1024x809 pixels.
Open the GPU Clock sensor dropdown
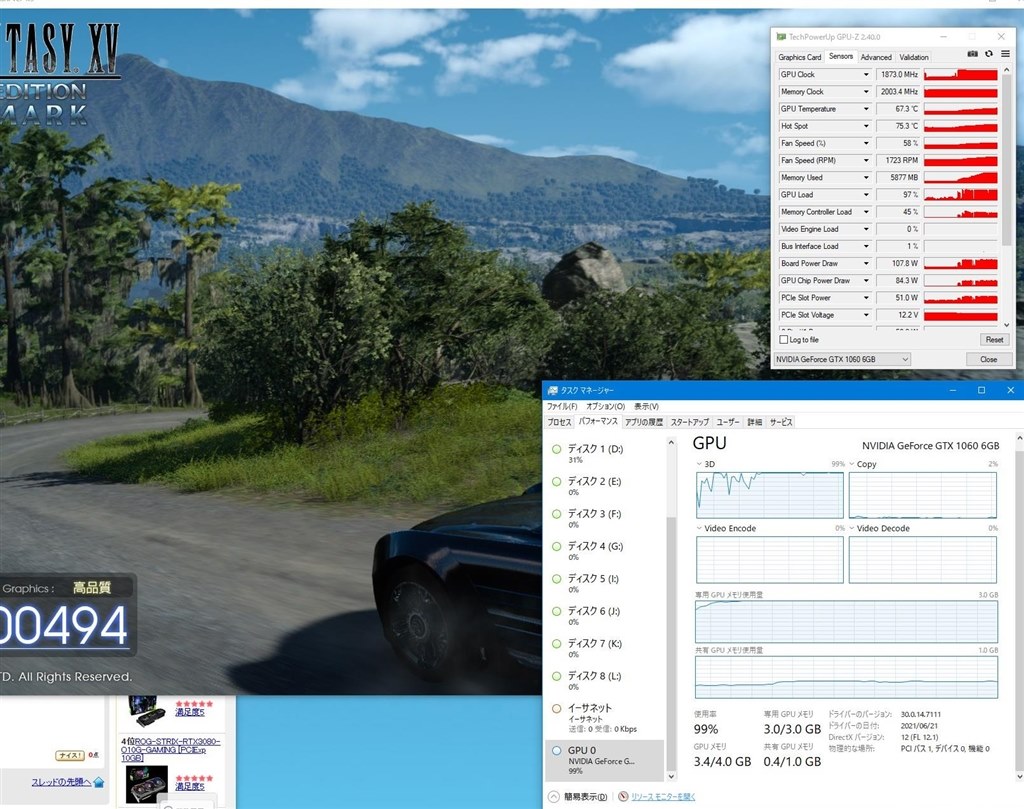pyautogui.click(x=866, y=74)
